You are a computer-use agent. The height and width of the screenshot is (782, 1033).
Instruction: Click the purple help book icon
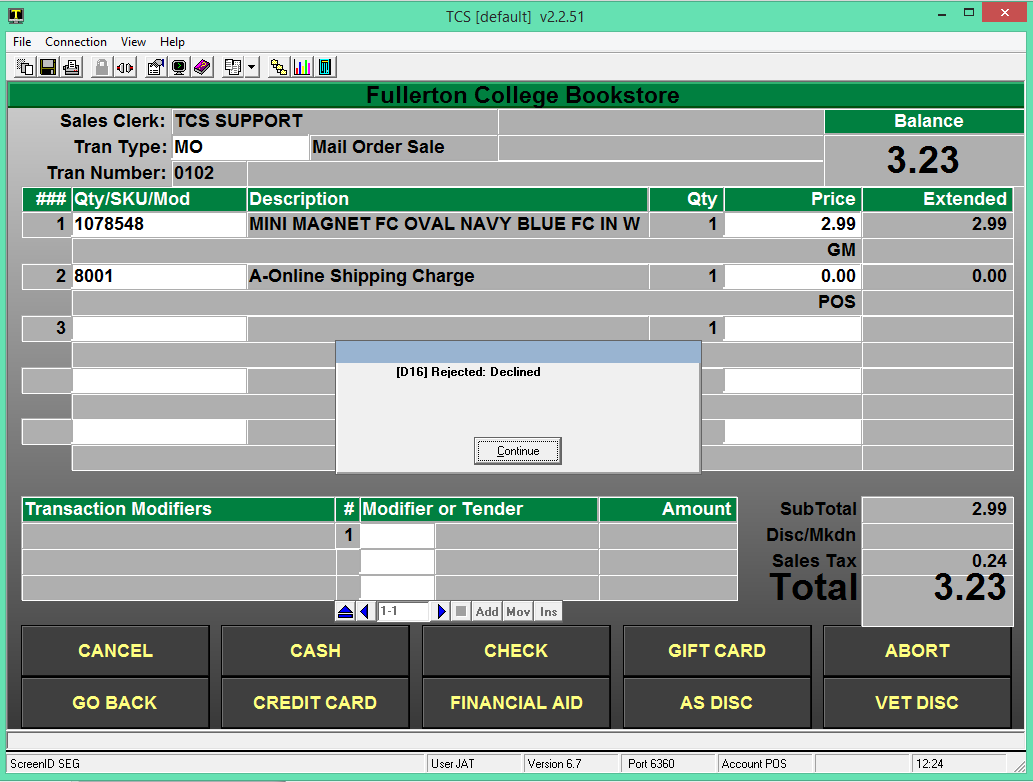pos(202,67)
